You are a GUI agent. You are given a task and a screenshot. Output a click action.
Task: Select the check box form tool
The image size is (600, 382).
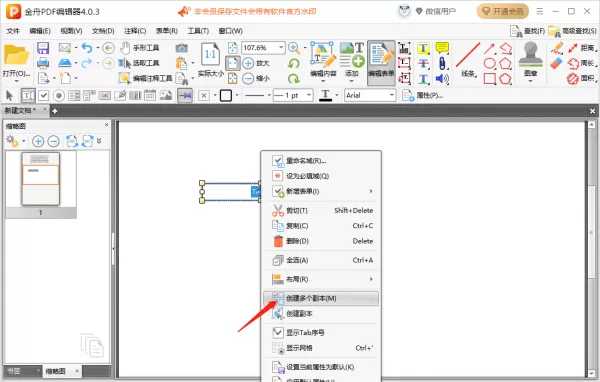(x=44, y=95)
